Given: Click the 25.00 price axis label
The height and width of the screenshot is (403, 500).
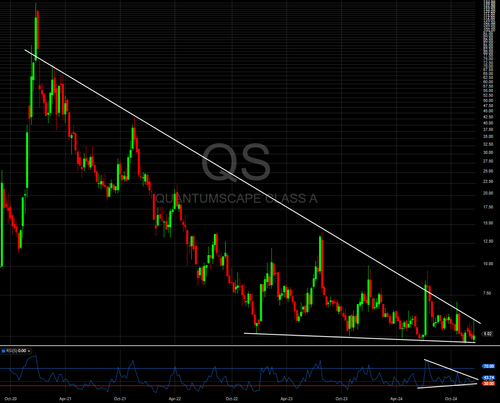Looking at the screenshot, I should (488, 171).
